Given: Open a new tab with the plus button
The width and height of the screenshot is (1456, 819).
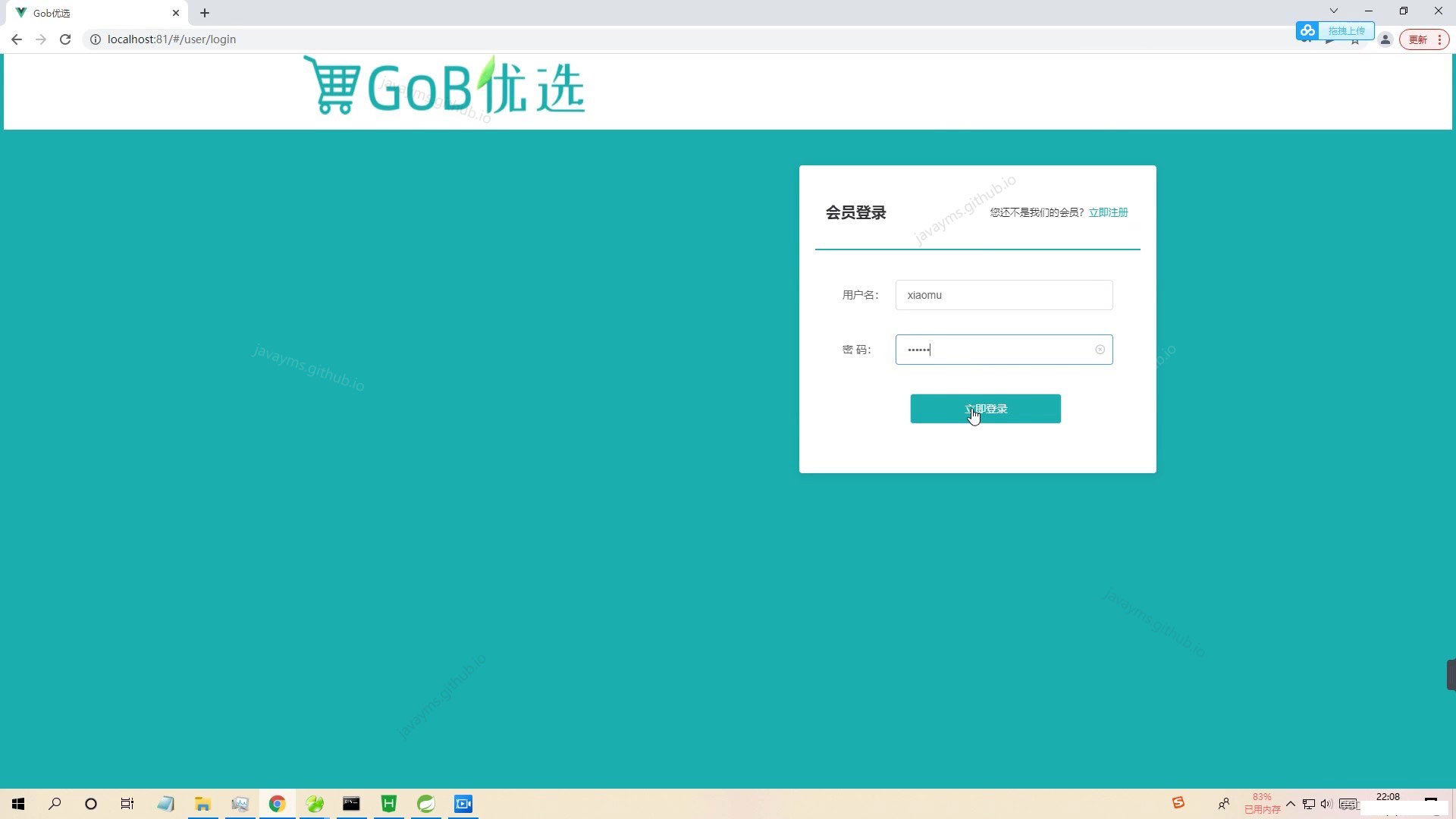Looking at the screenshot, I should click(205, 13).
